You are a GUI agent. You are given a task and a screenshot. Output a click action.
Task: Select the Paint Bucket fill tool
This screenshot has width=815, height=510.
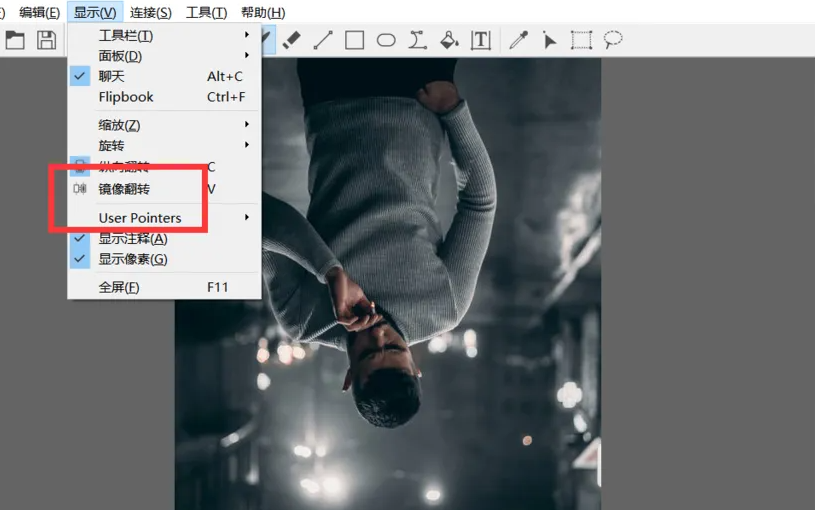point(449,40)
